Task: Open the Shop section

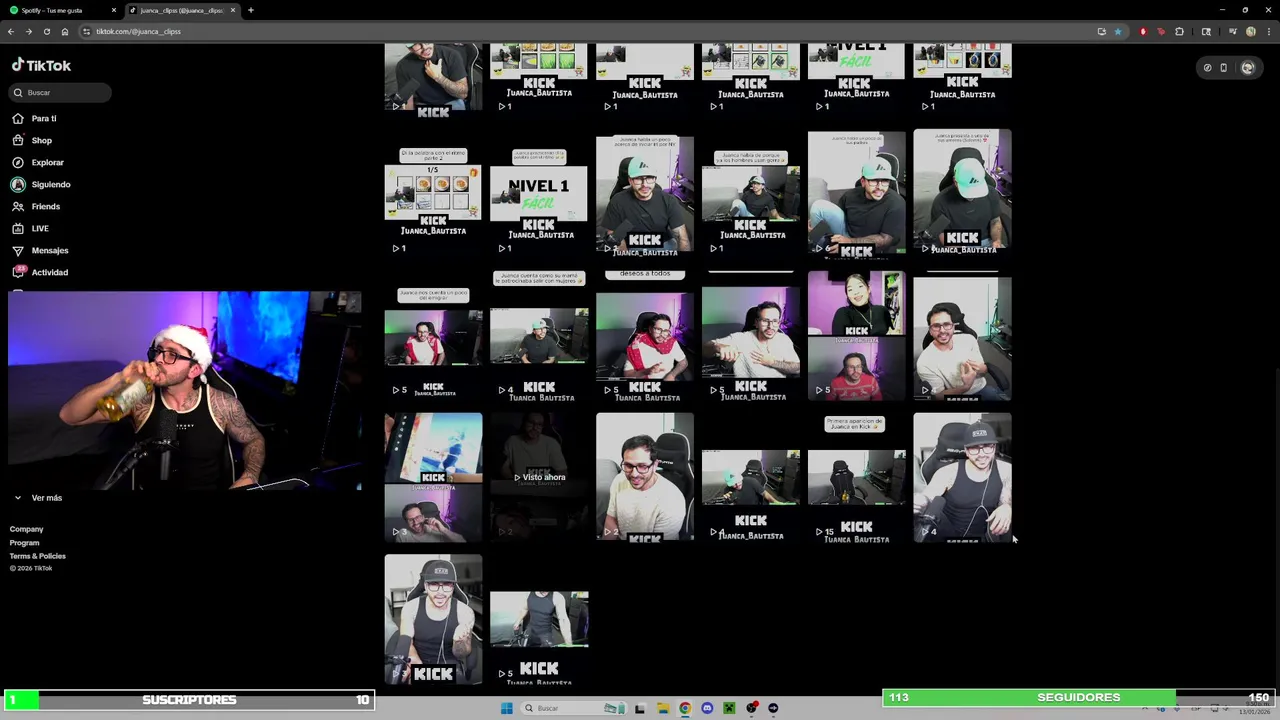Action: pos(41,140)
